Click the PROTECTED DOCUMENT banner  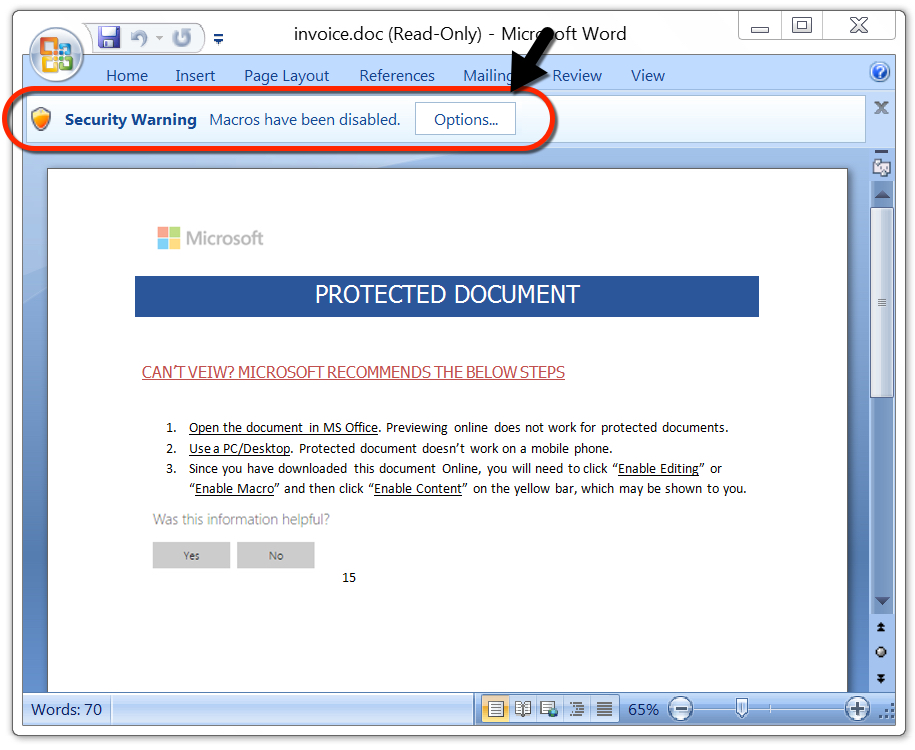[x=447, y=296]
